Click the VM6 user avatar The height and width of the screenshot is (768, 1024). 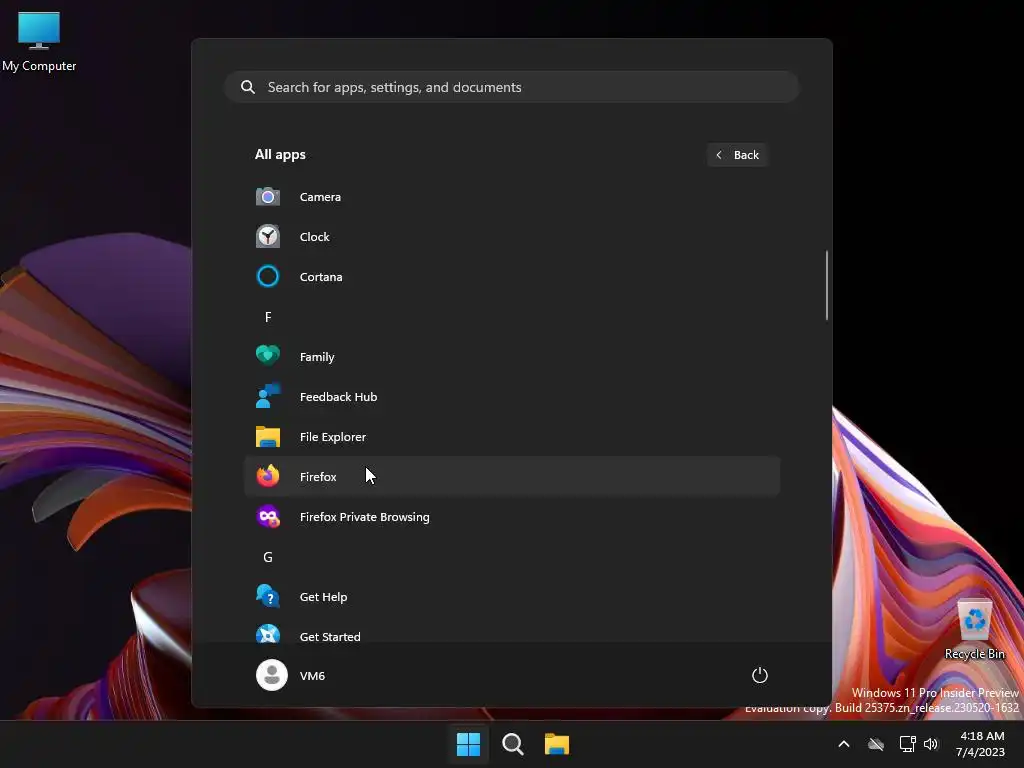point(272,675)
